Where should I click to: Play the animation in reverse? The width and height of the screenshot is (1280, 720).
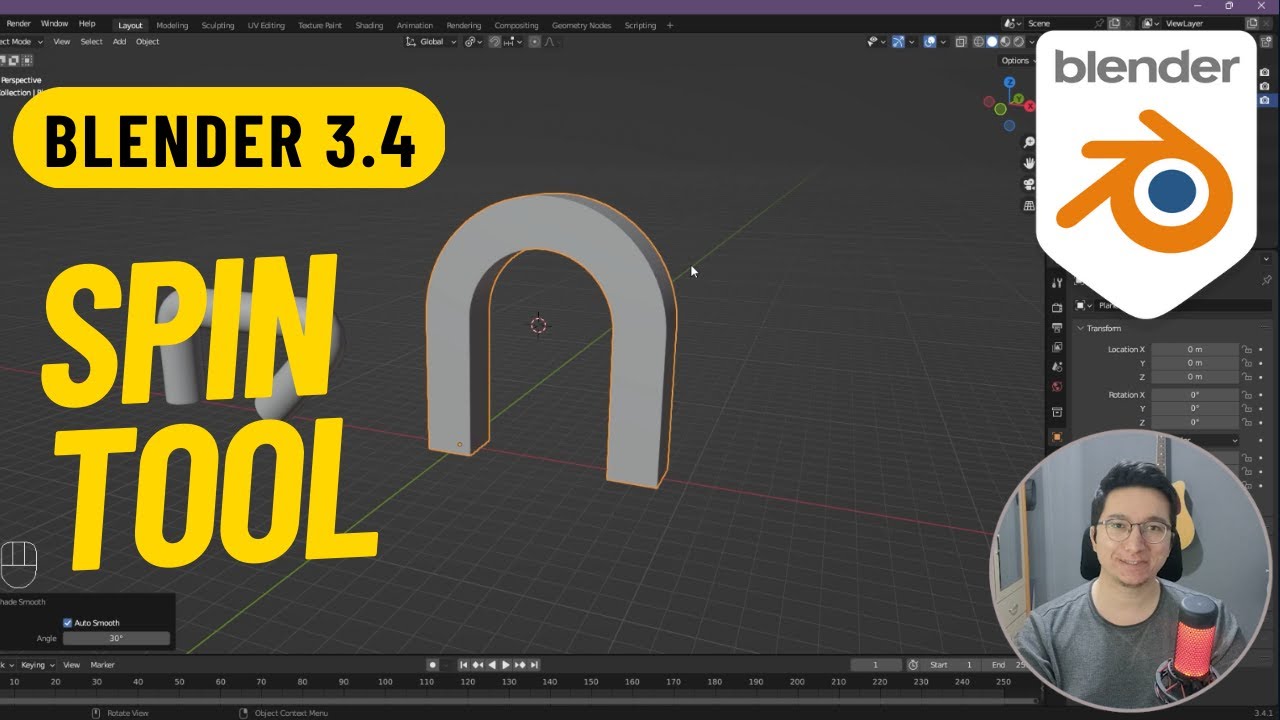coord(492,665)
